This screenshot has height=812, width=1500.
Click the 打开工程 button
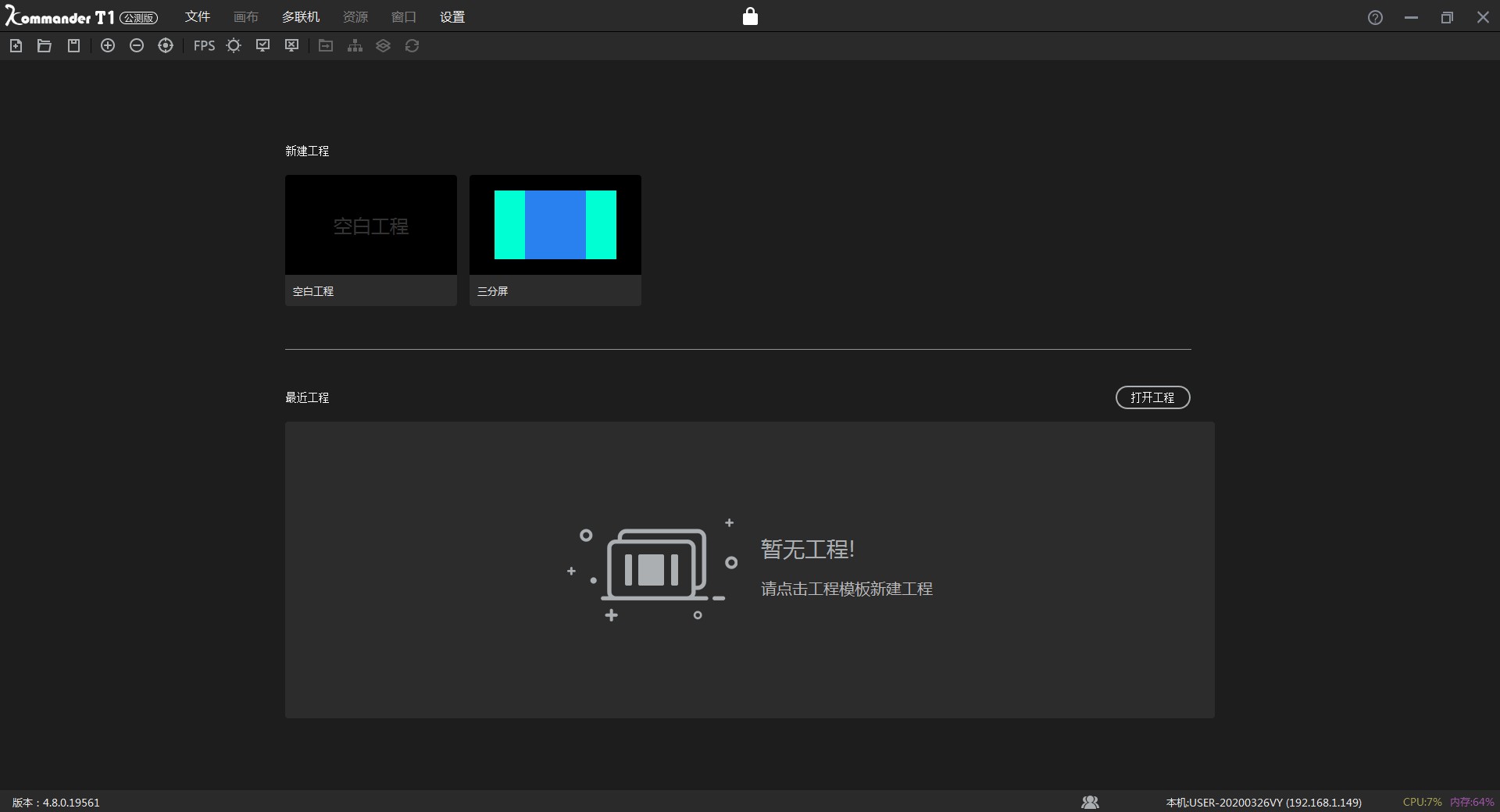pyautogui.click(x=1152, y=397)
